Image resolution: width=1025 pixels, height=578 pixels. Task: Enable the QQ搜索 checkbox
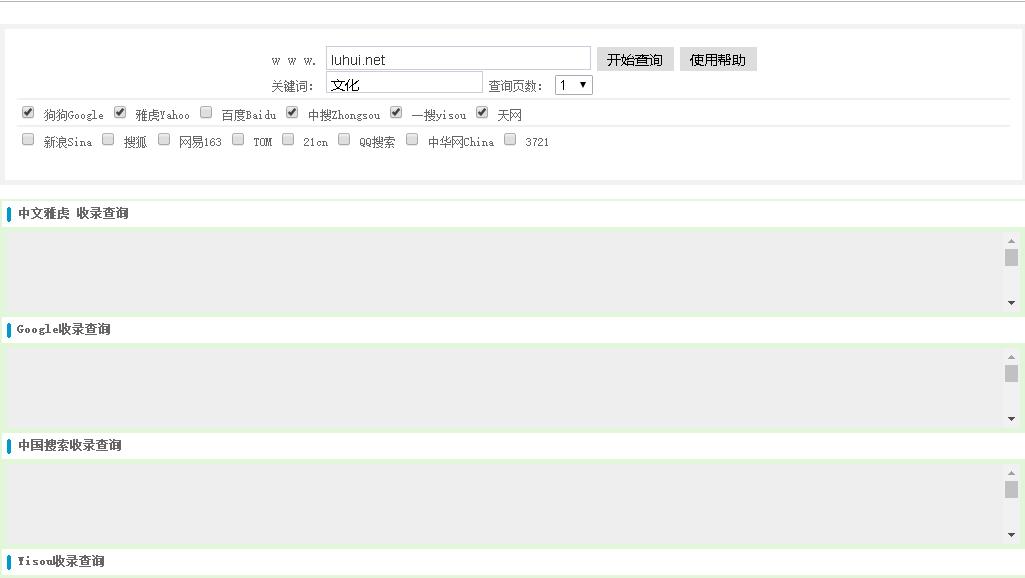(x=344, y=139)
